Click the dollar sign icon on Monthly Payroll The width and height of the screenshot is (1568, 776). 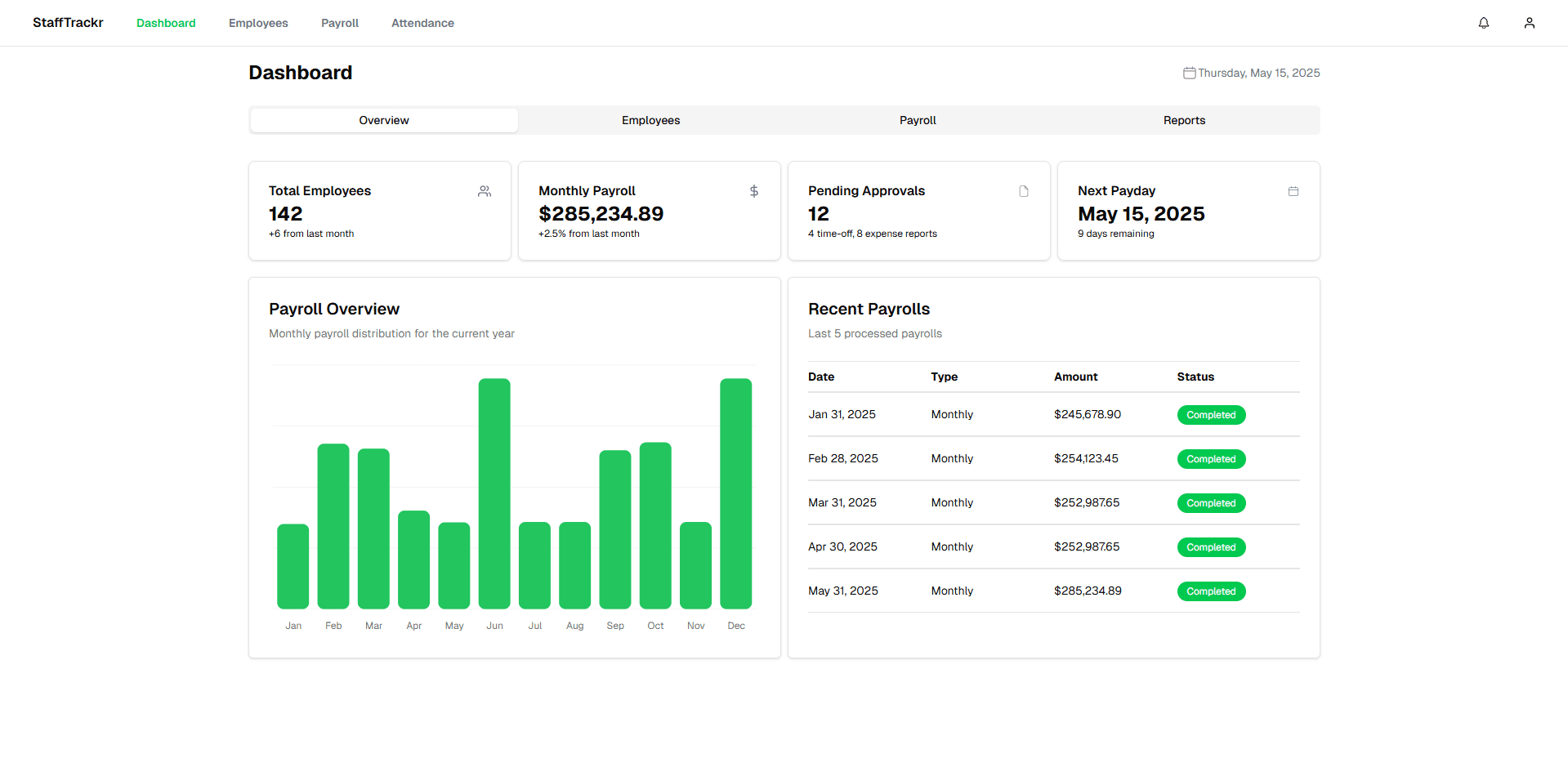pyautogui.click(x=753, y=191)
